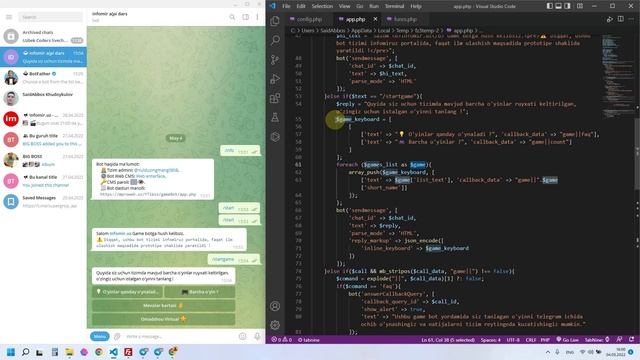This screenshot has height=360, width=640.
Task: Click the Telegram attach file paperclip
Action: 117,336
